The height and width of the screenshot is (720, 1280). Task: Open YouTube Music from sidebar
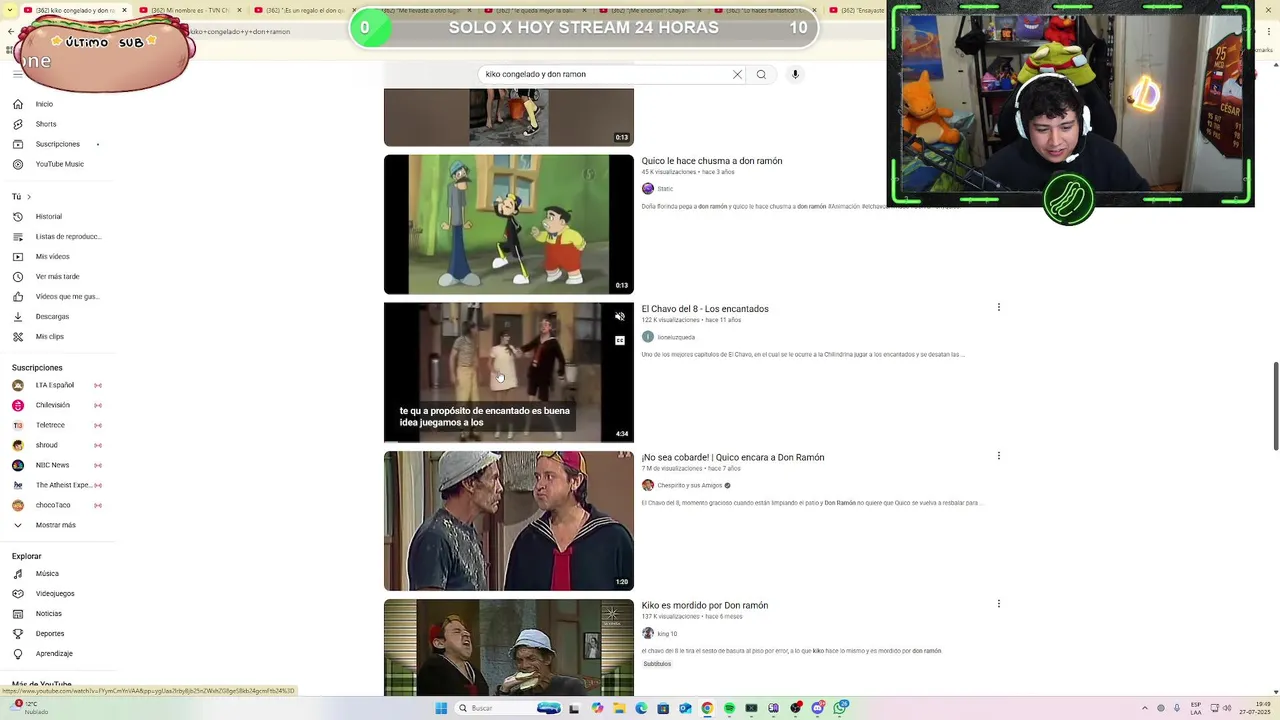pyautogui.click(x=59, y=164)
